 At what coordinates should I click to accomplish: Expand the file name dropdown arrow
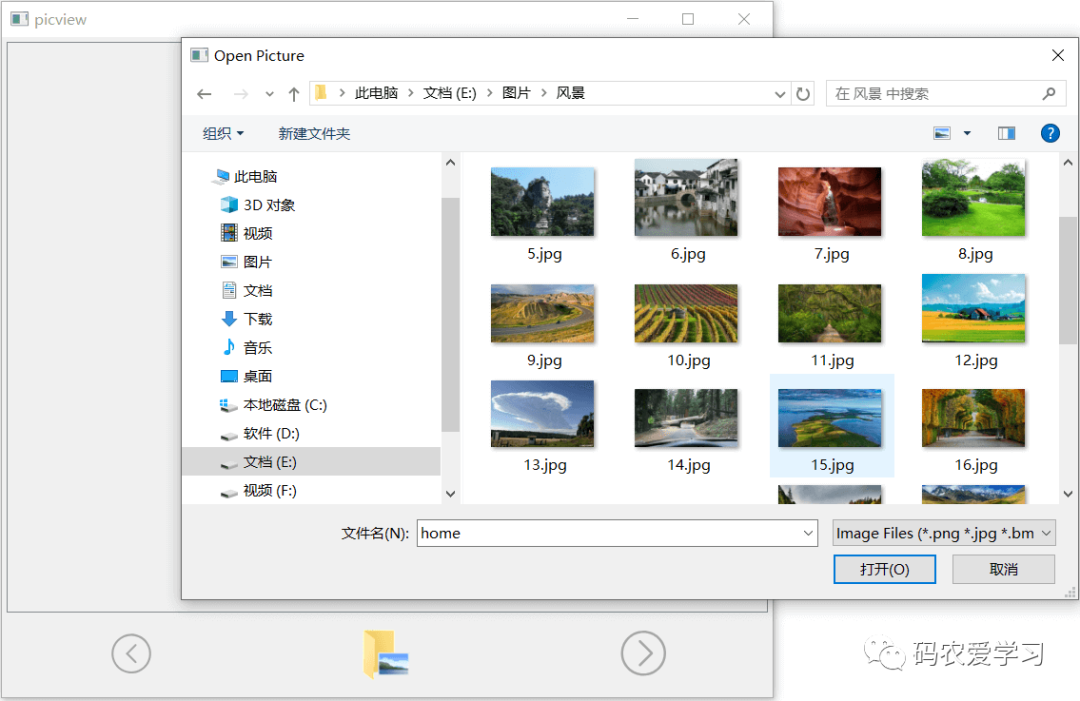pos(808,533)
